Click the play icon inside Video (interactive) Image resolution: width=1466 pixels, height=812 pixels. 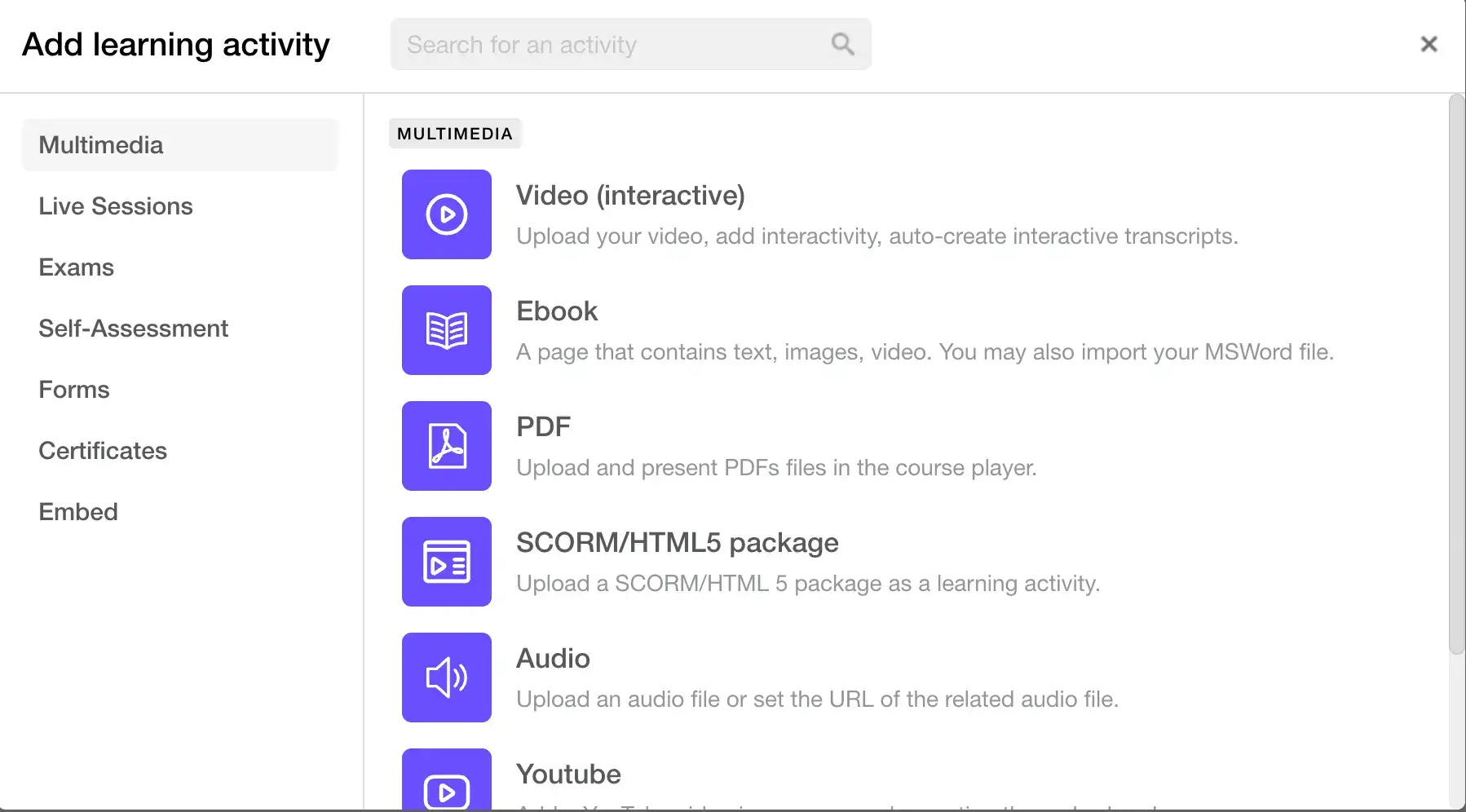coord(445,214)
